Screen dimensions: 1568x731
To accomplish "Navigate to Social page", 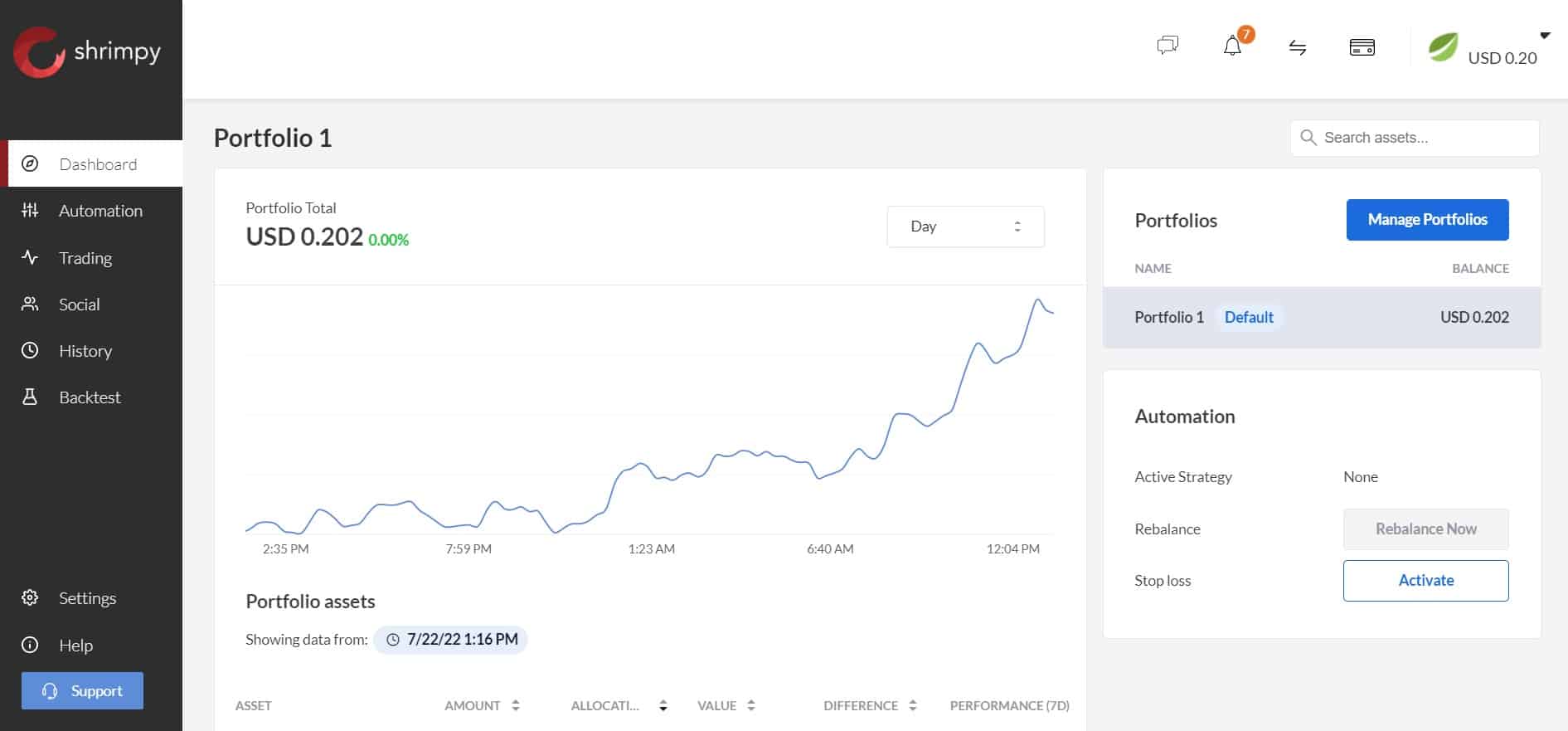I will [91, 305].
